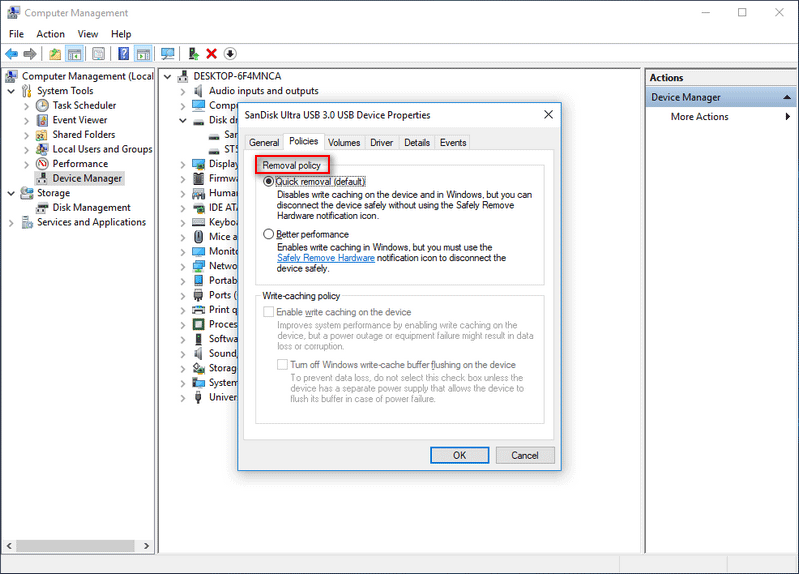
Task: Click the Audio inputs and outputs speaker icon
Action: pyautogui.click(x=198, y=91)
